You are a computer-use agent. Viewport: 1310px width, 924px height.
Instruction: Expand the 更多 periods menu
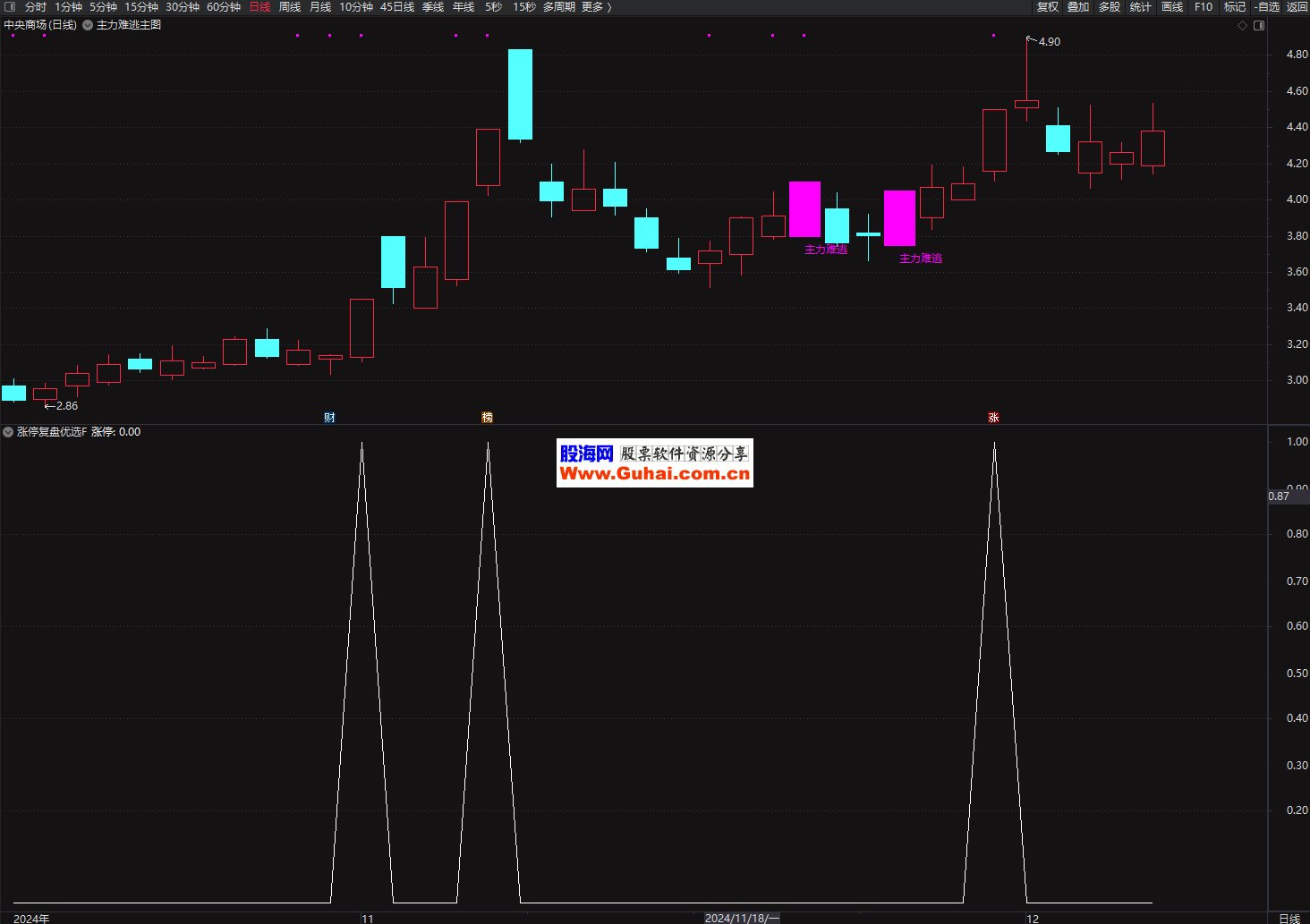(597, 7)
